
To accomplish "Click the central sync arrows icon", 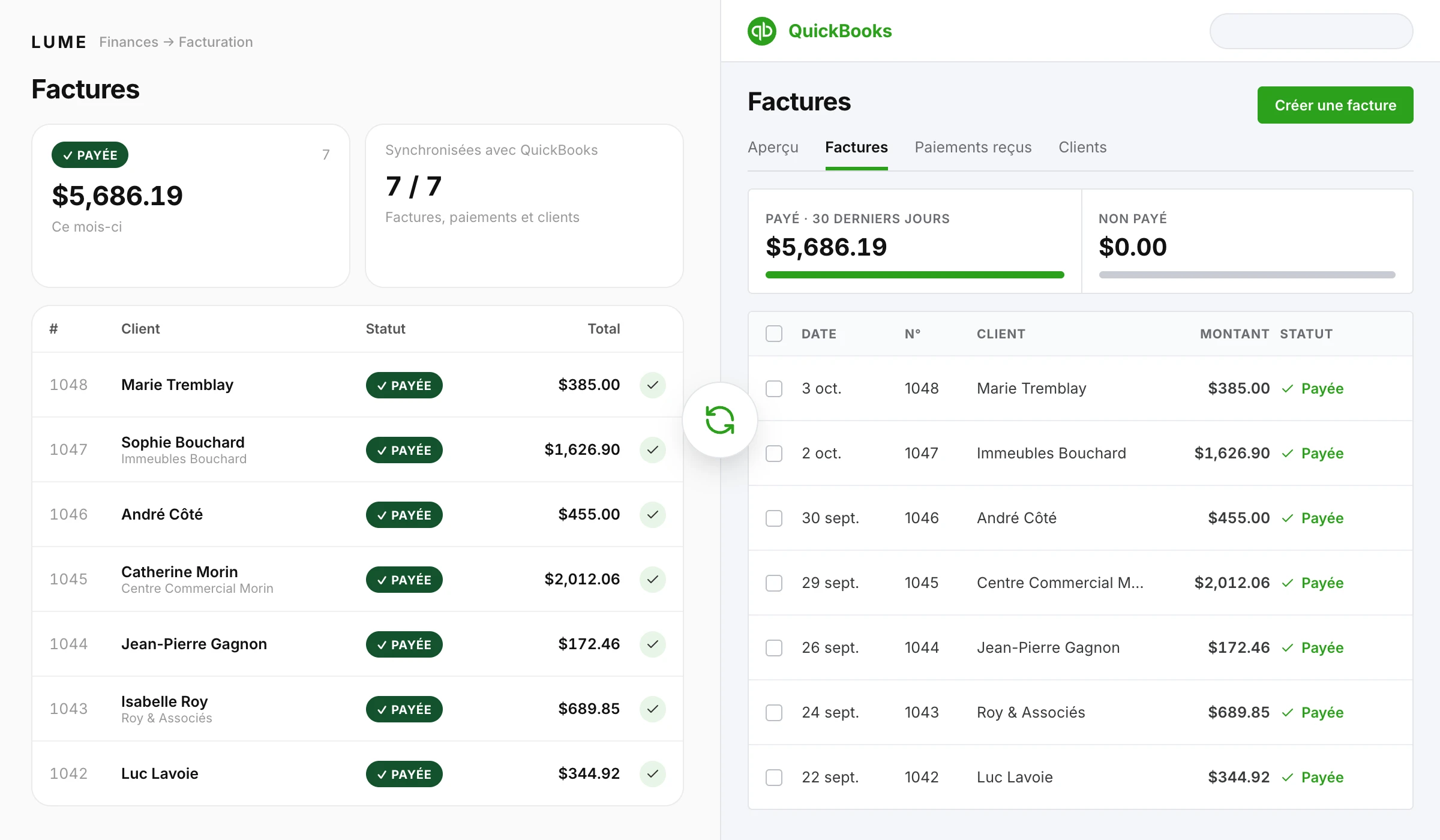I will tap(720, 420).
